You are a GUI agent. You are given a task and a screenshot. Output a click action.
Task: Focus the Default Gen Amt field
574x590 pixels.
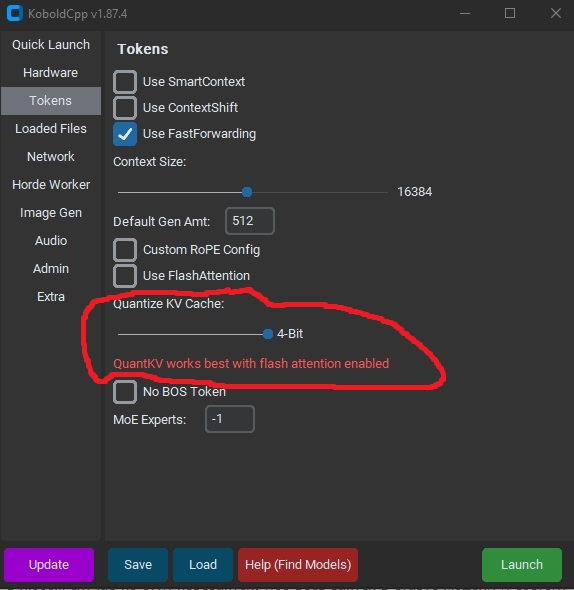click(x=250, y=221)
